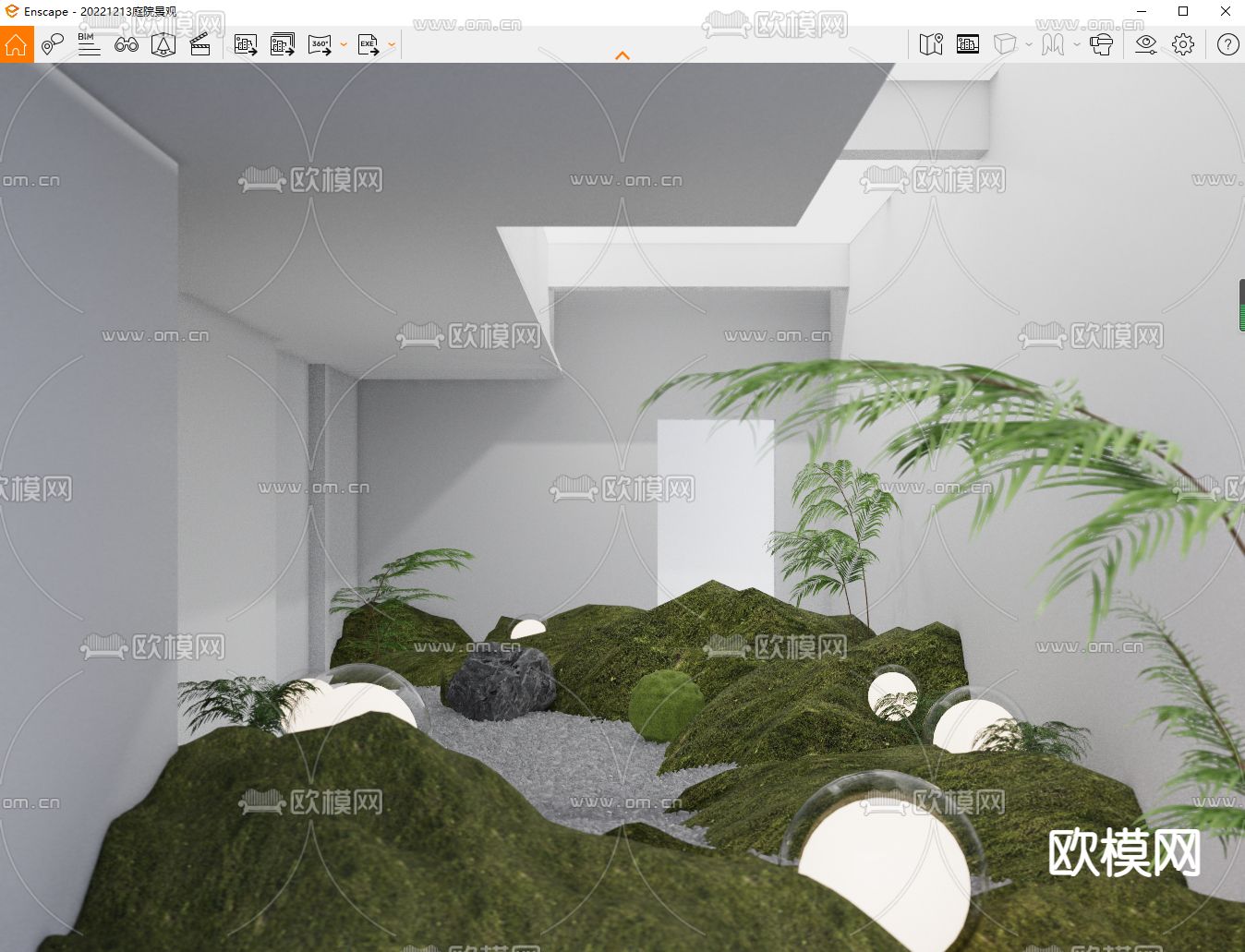Expand the 360 panorama options dropdown
The width and height of the screenshot is (1245, 952).
point(343,43)
